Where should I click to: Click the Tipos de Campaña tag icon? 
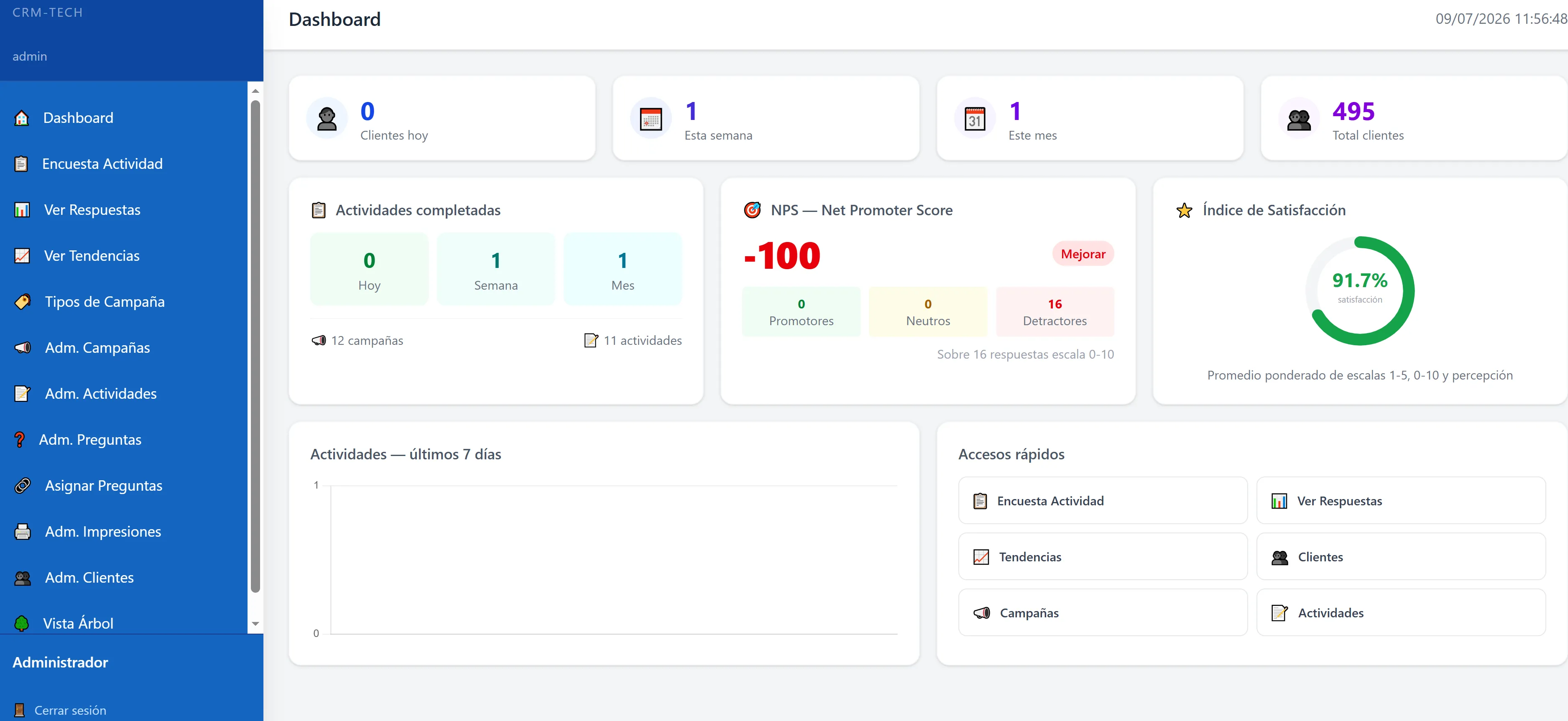(23, 302)
